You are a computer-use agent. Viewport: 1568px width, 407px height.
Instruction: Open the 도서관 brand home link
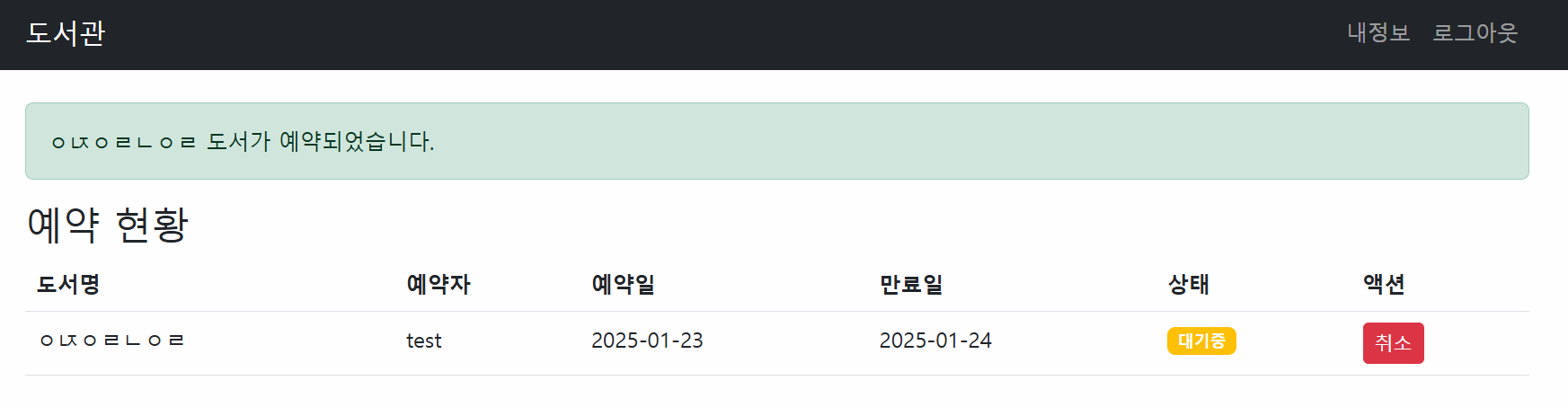(66, 33)
